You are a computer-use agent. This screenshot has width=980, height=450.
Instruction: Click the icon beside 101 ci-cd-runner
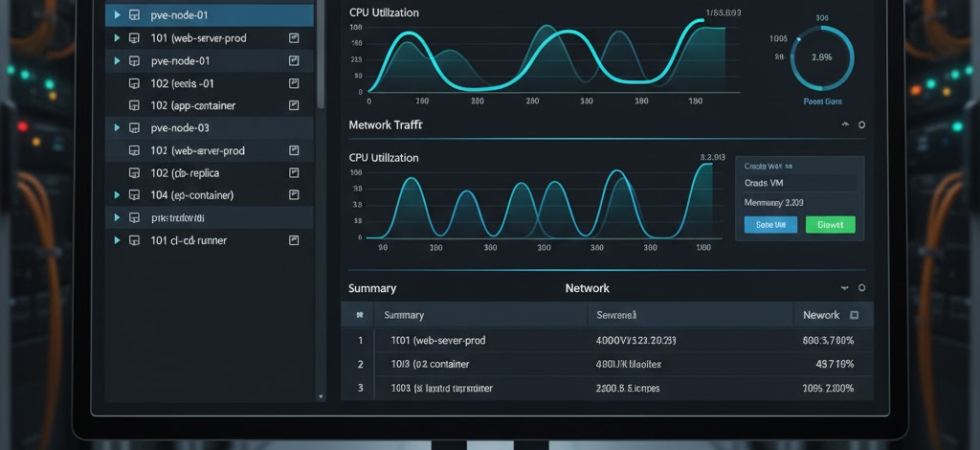coord(134,241)
